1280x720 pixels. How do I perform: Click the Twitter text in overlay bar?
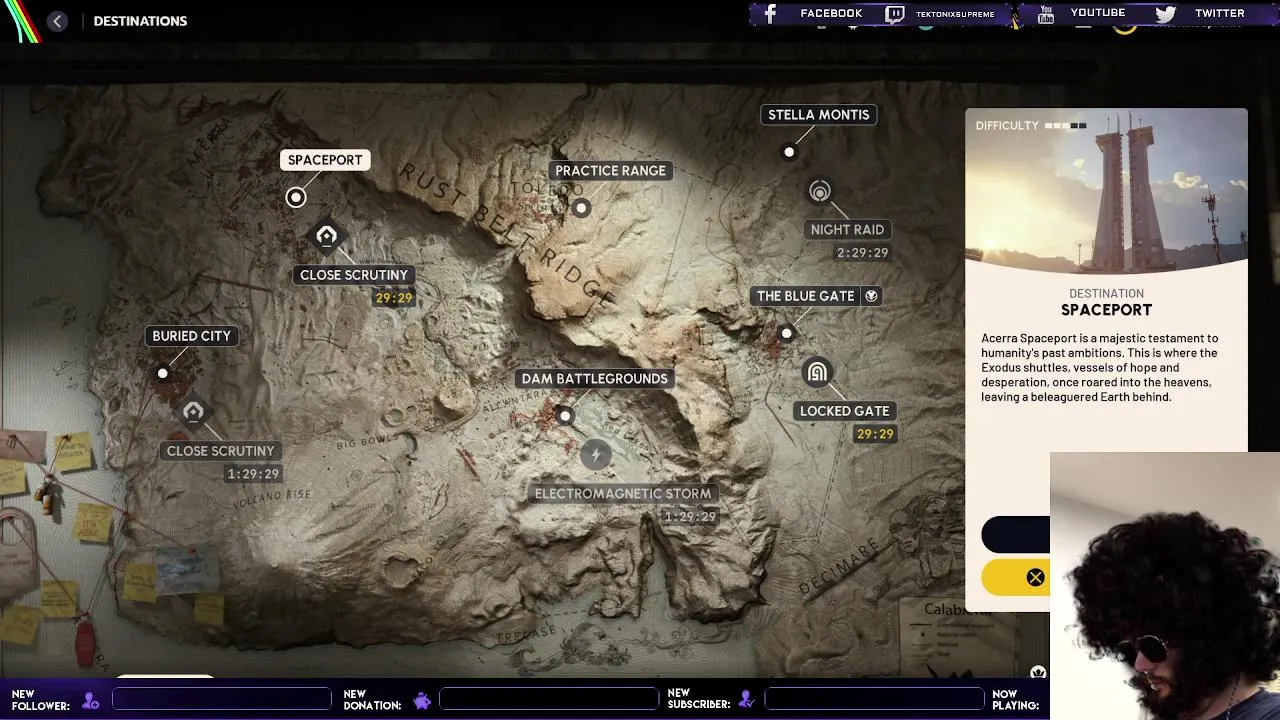1220,13
